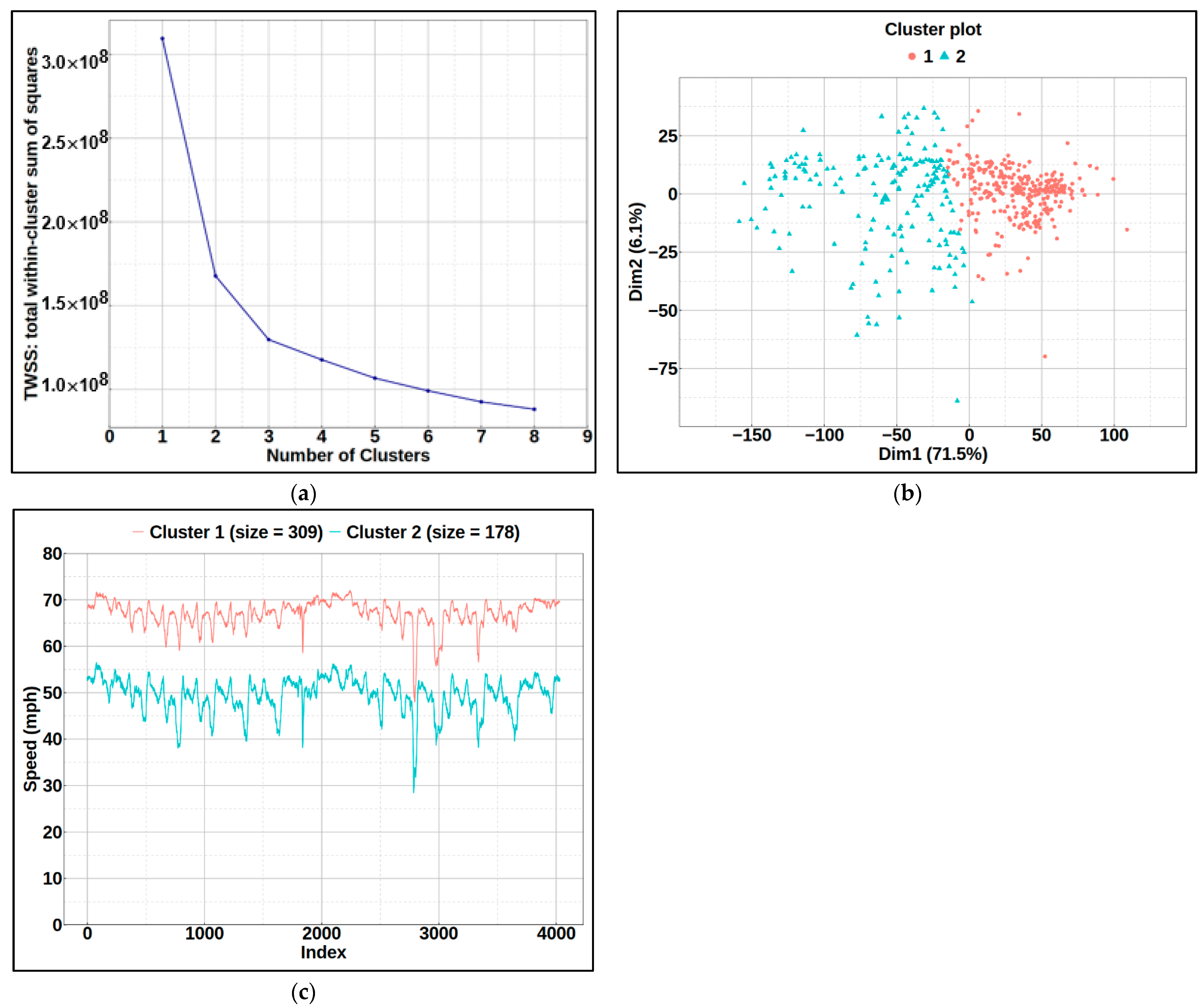The width and height of the screenshot is (1204, 1008).
Task: Click the 'Dim1 (71.5%)' axis label
Action: click(933, 454)
